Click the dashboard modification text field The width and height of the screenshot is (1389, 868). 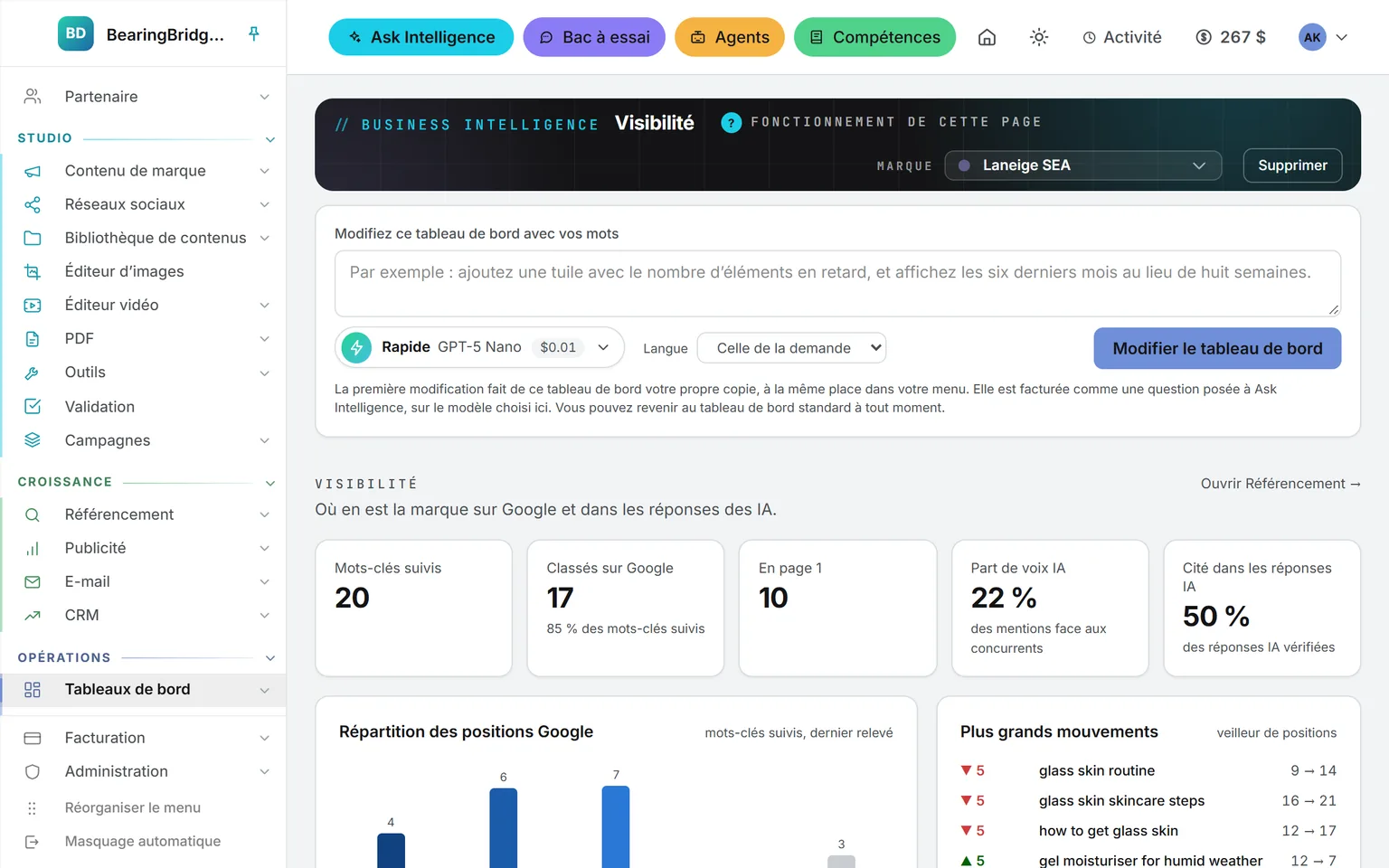coord(837,283)
